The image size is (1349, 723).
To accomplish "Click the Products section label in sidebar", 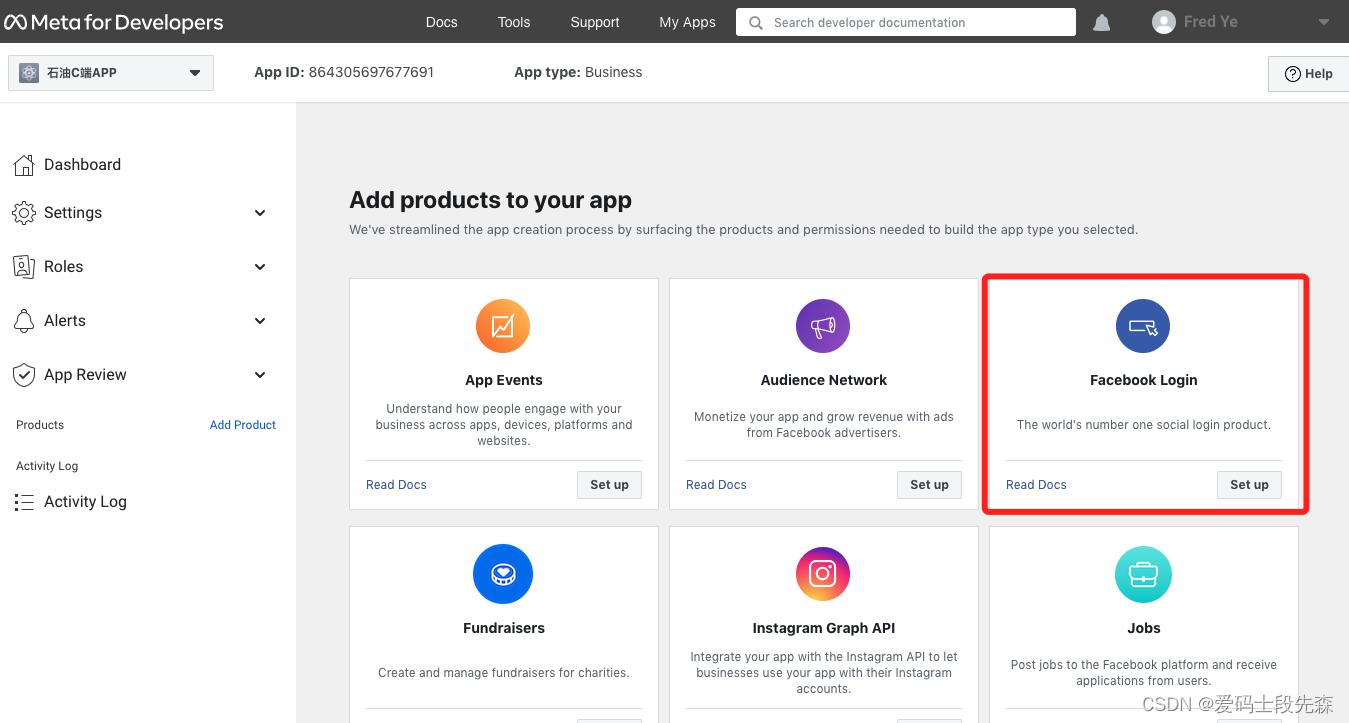I will pos(40,425).
